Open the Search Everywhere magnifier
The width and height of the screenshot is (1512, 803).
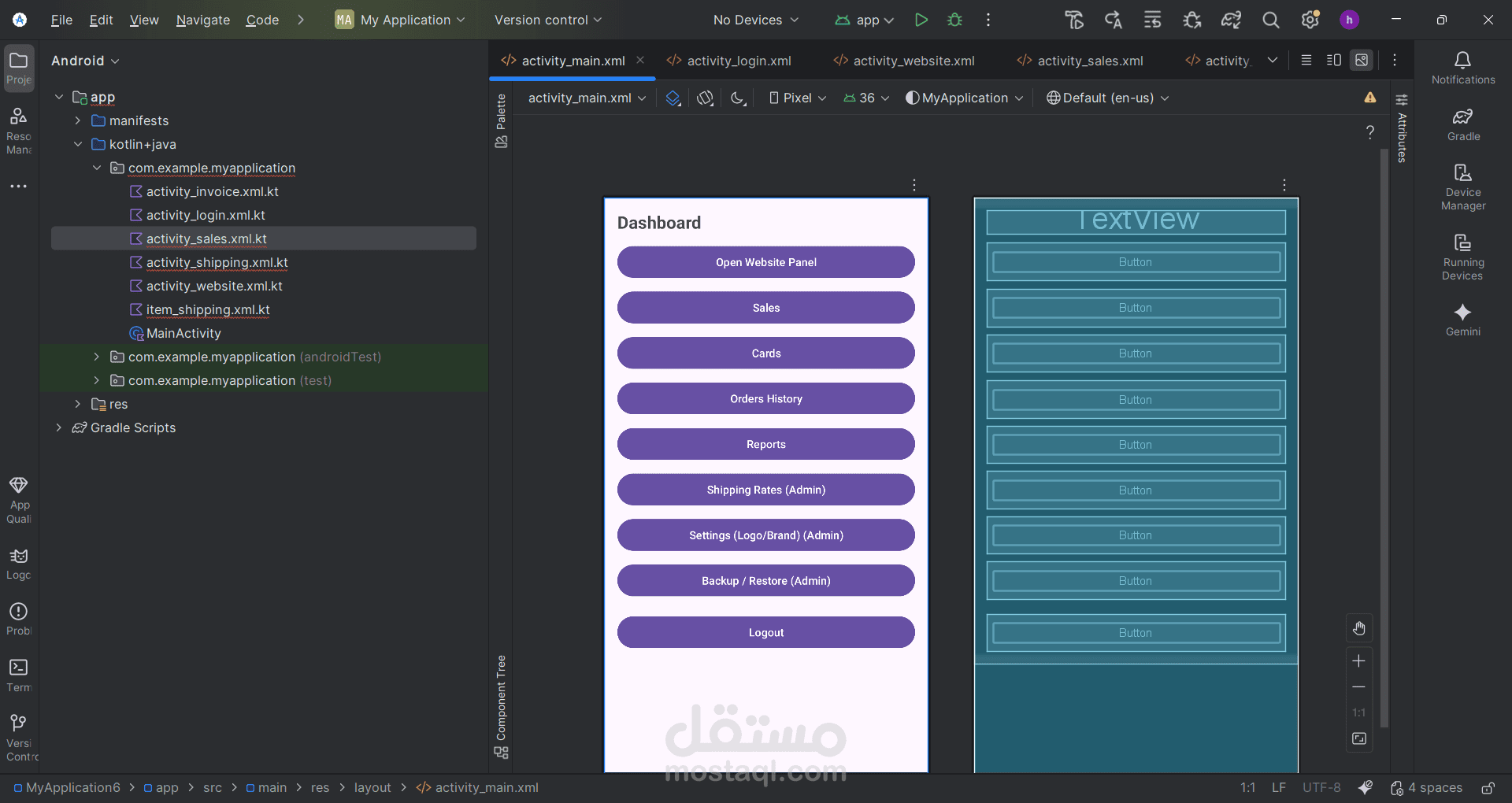1270,20
